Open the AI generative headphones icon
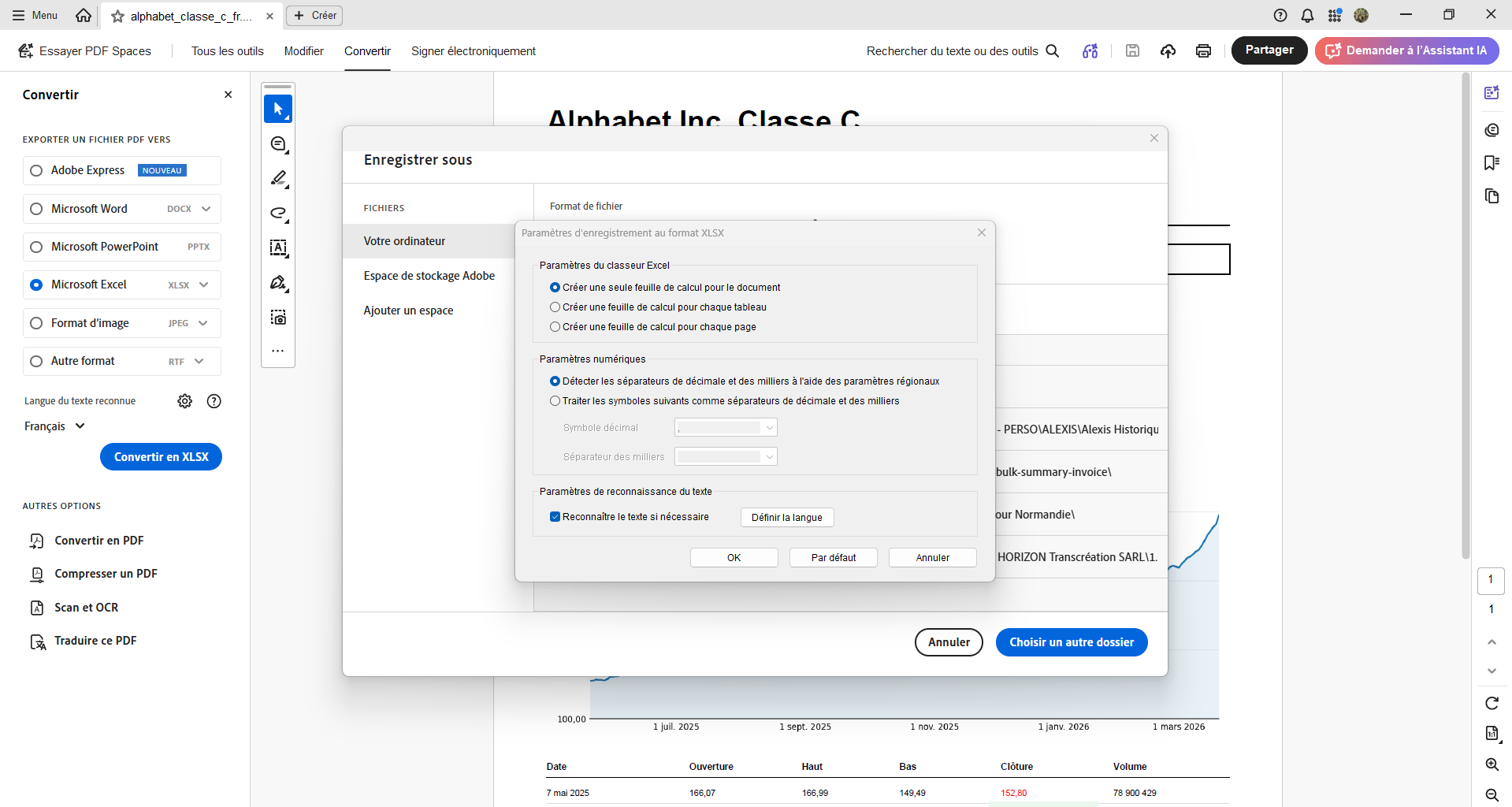Viewport: 1512px width, 807px height. tap(1090, 51)
